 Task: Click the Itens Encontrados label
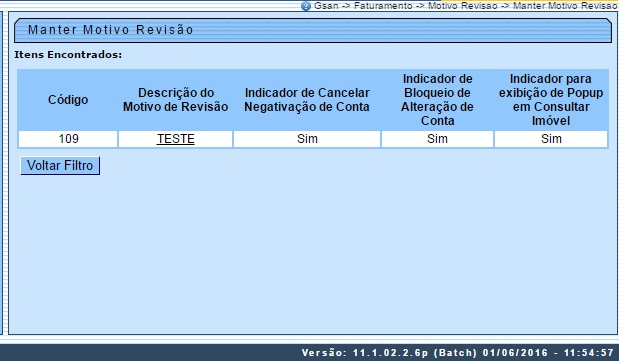(x=68, y=55)
